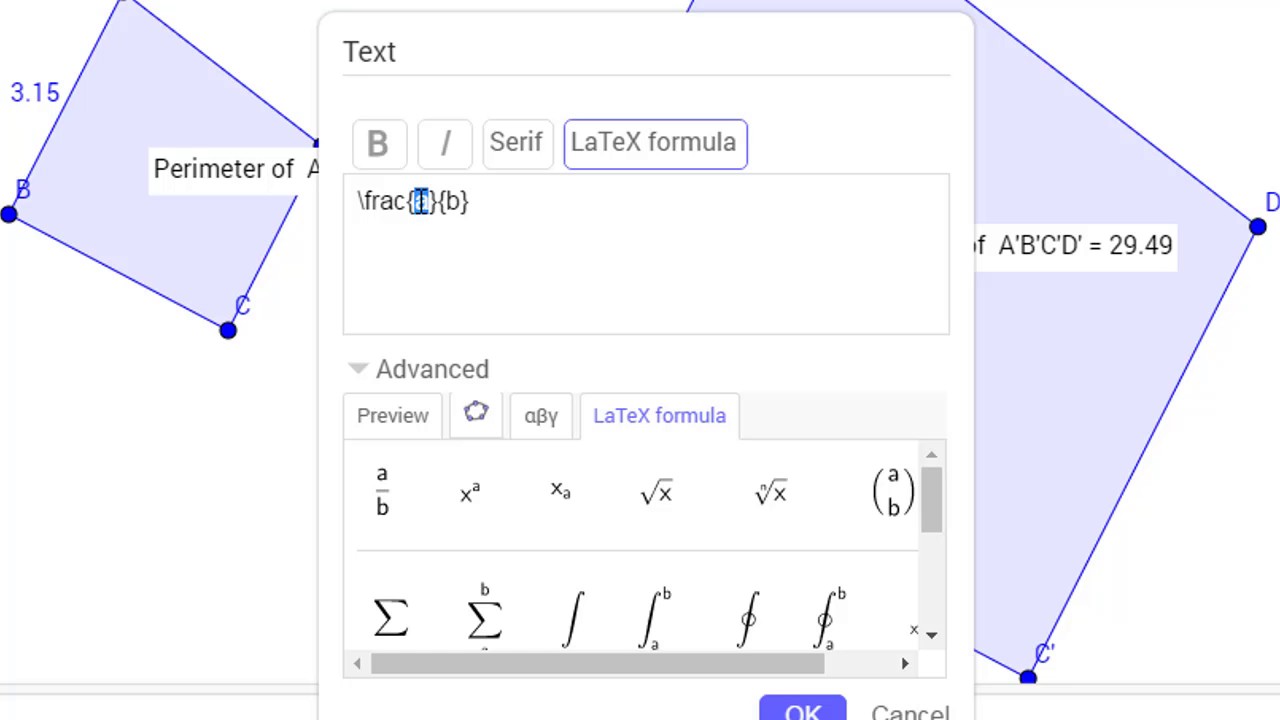
Task: Open the geometry objects pentagon tab
Action: [476, 413]
